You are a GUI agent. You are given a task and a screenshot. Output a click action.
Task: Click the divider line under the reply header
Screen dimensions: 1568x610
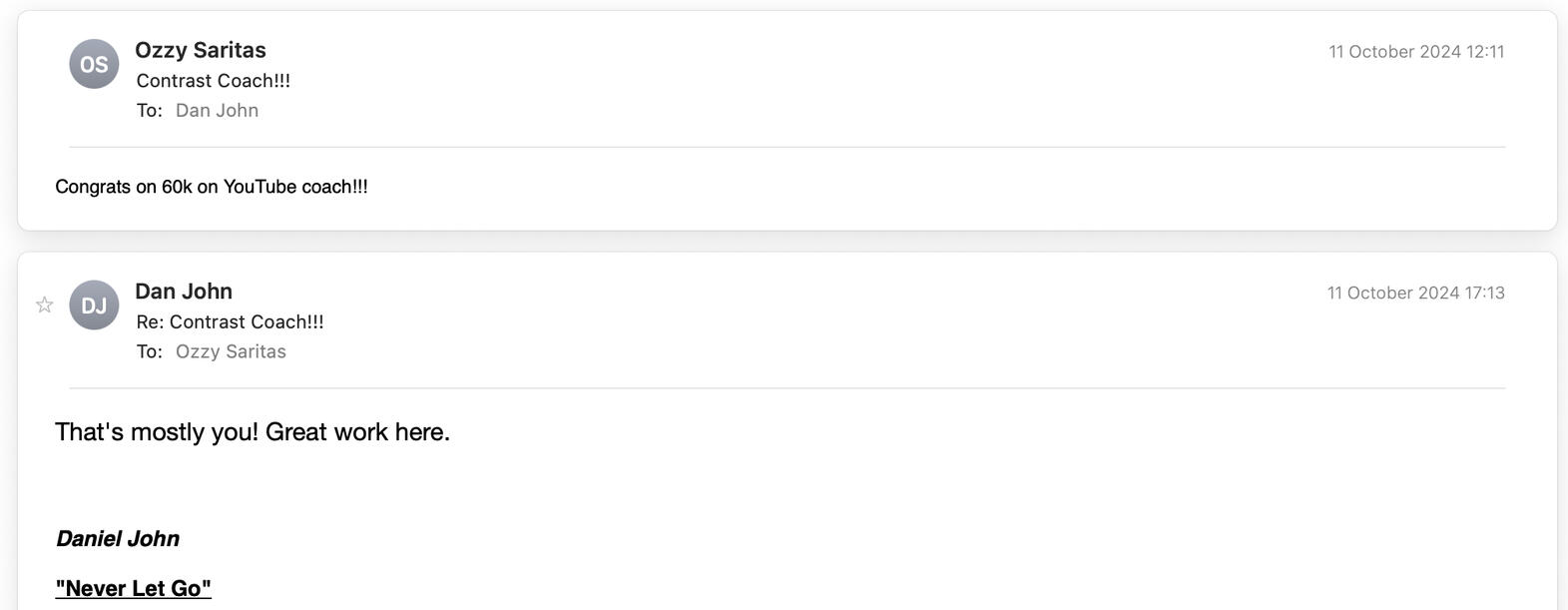pos(786,388)
